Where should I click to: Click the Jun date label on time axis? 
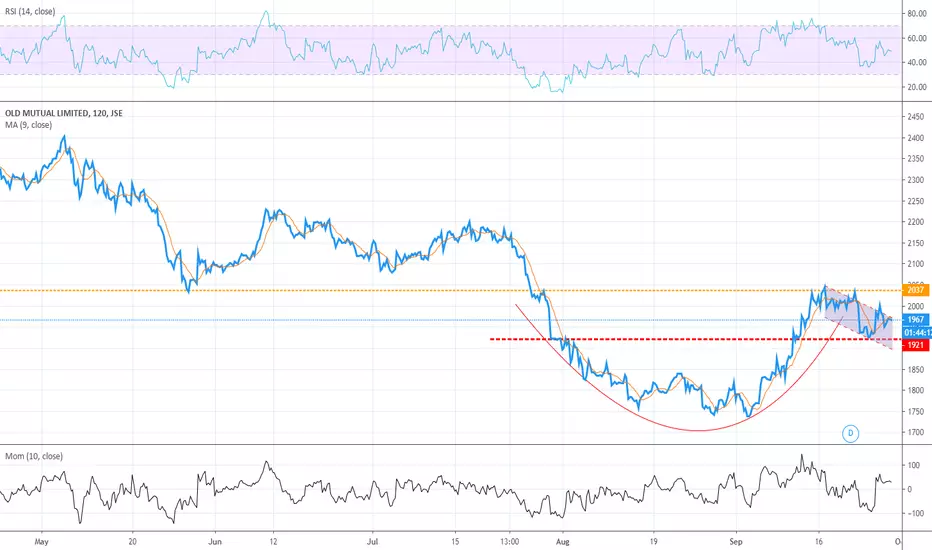click(x=215, y=542)
